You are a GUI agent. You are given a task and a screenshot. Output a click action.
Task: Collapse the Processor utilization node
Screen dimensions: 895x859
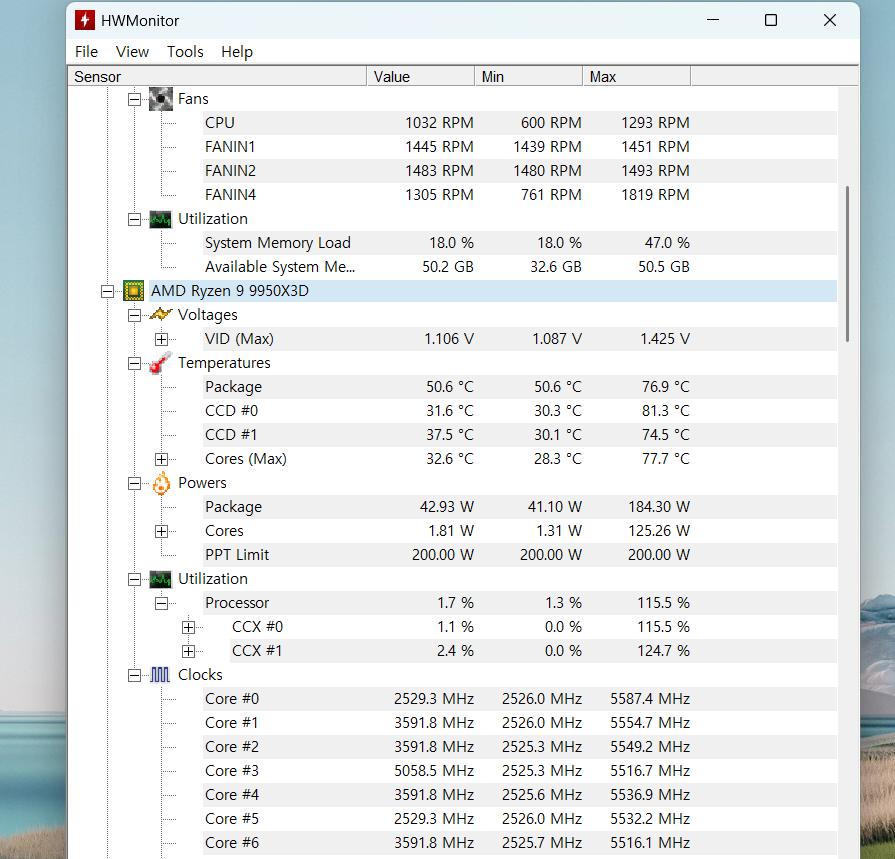click(x=162, y=603)
